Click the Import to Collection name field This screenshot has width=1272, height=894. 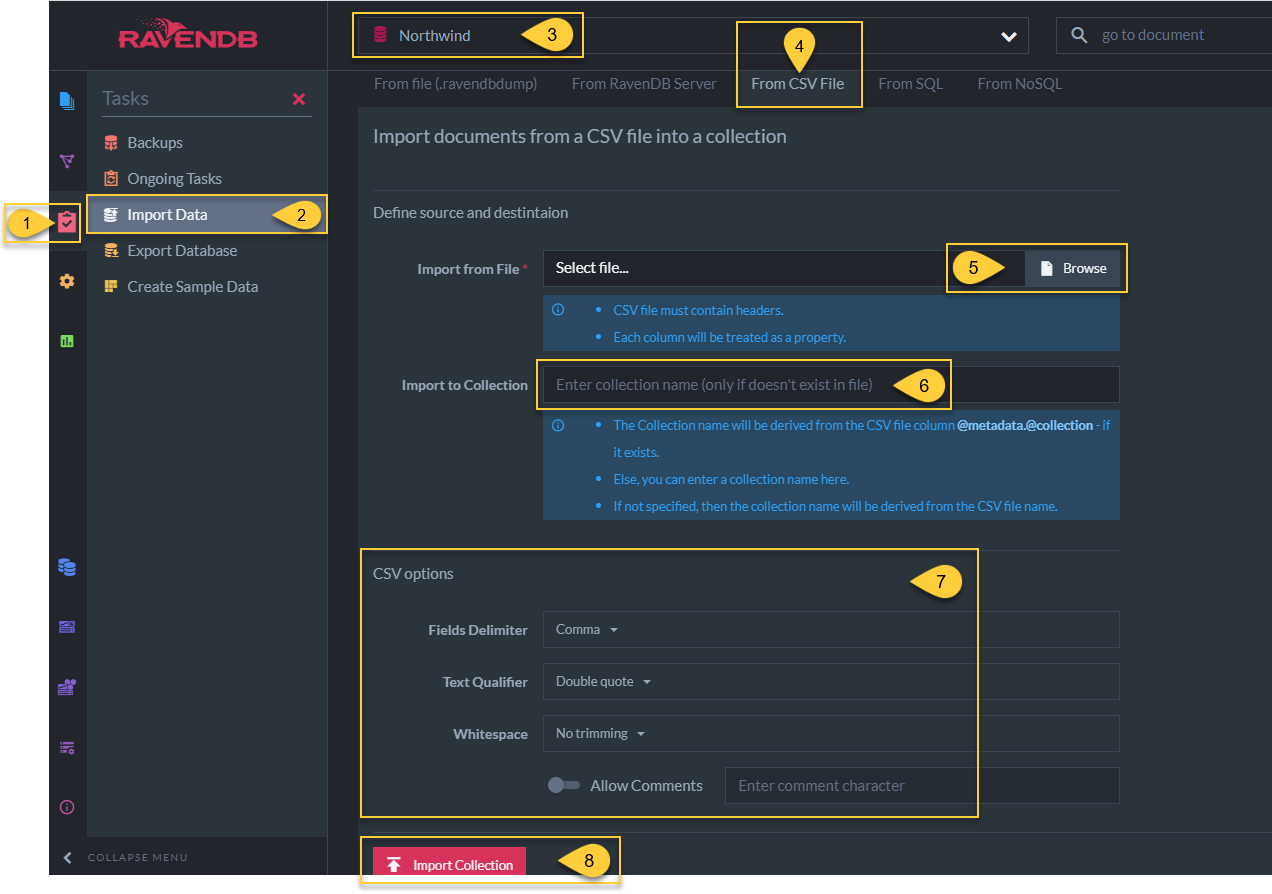(x=831, y=385)
